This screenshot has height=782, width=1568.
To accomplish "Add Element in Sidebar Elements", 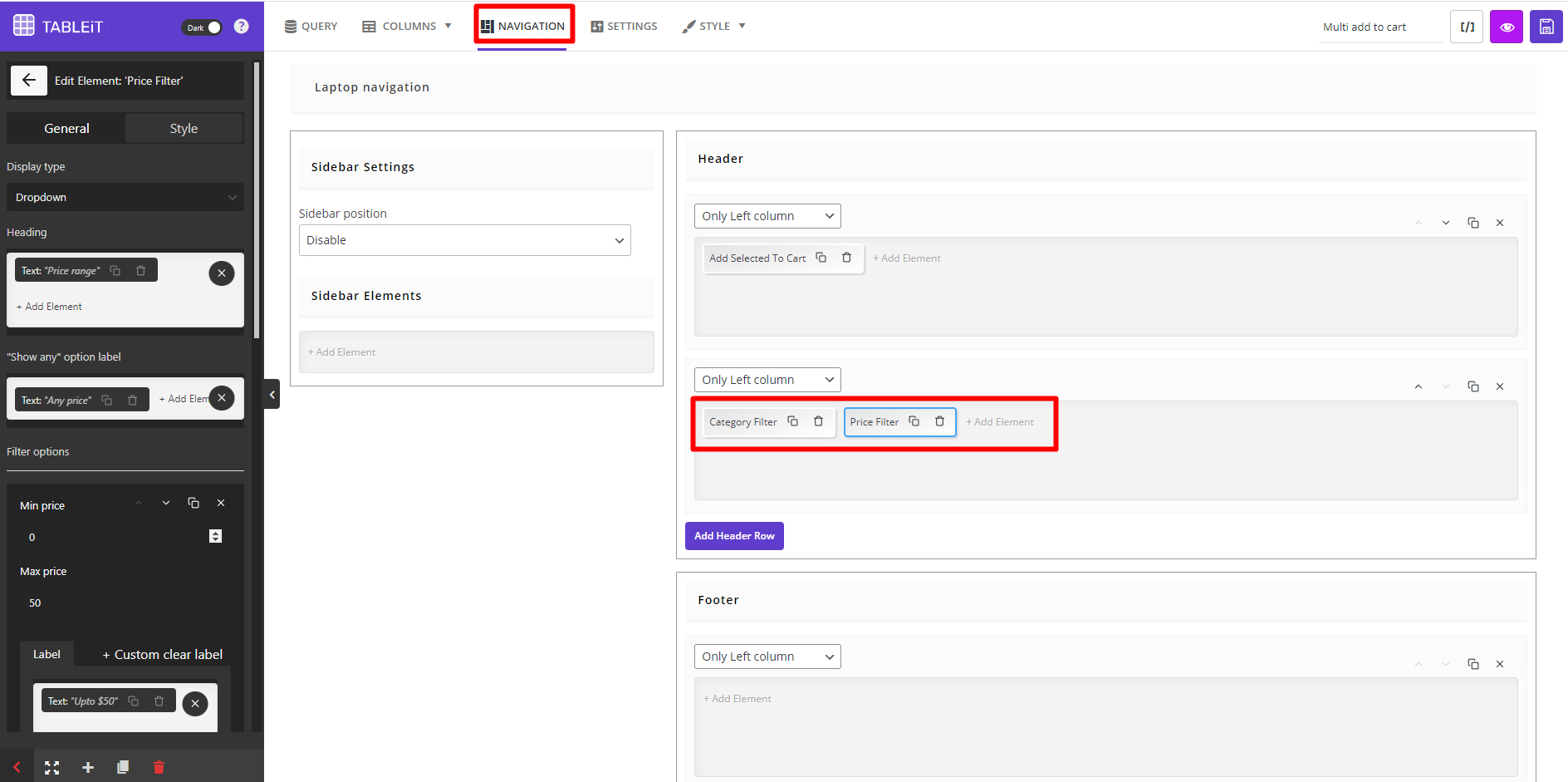I will coord(341,352).
